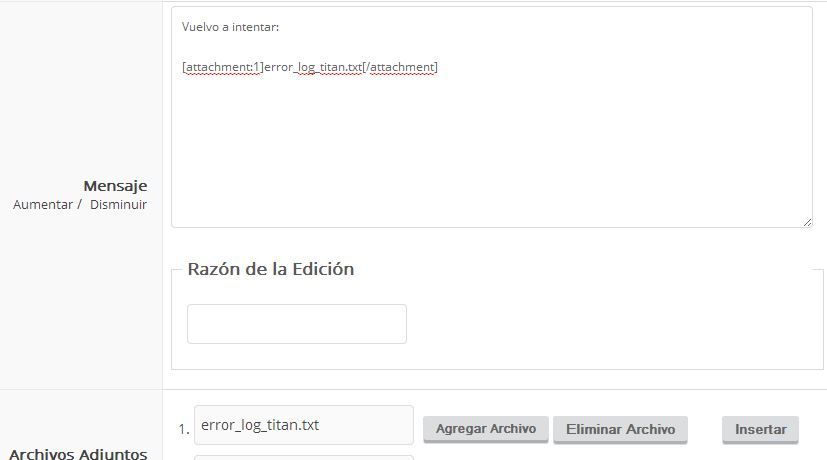This screenshot has height=460, width=827.
Task: Click the slash separator between Aumentar and Disminuir
Action: click(x=79, y=205)
